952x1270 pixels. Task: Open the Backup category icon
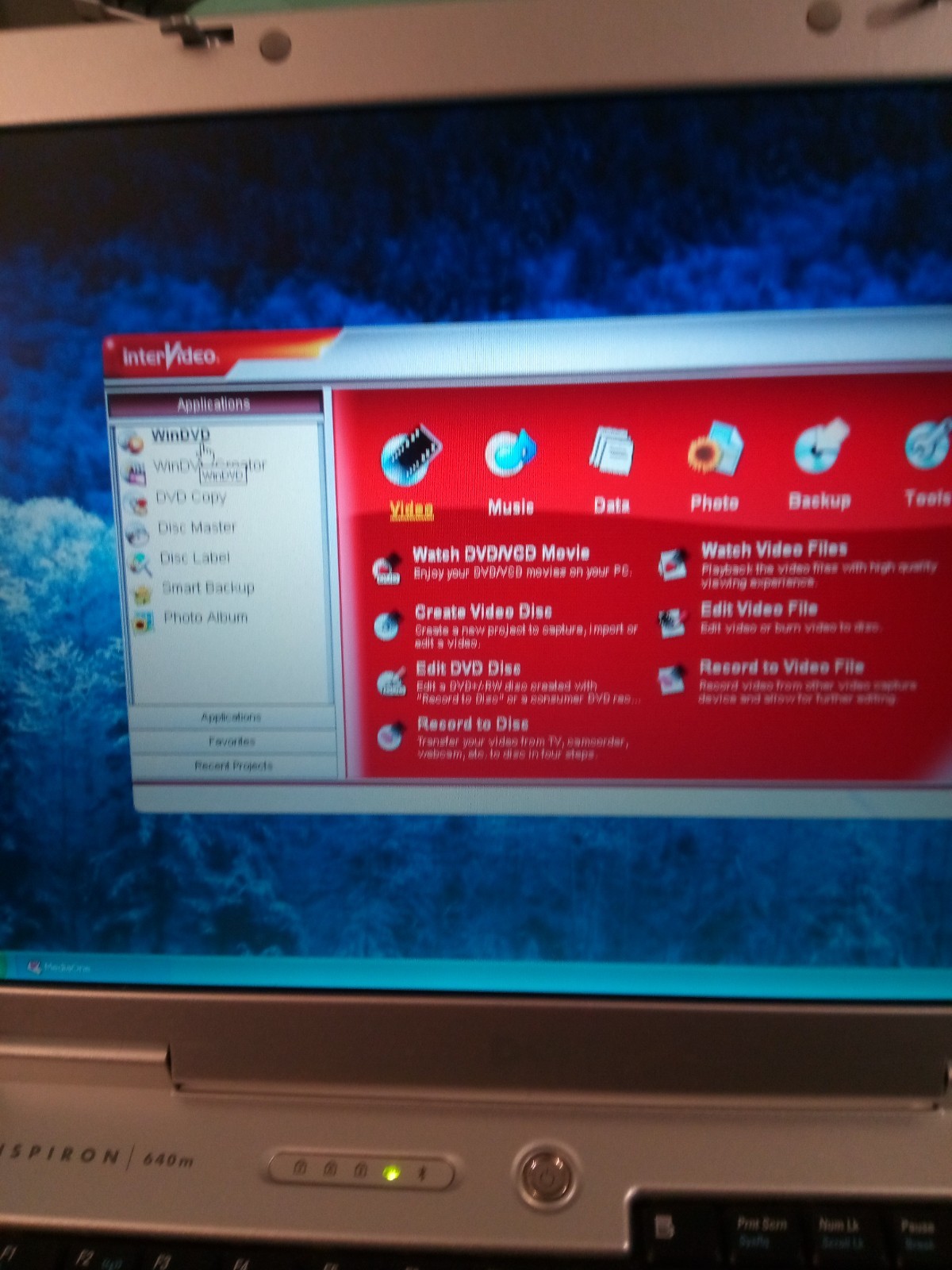click(821, 446)
